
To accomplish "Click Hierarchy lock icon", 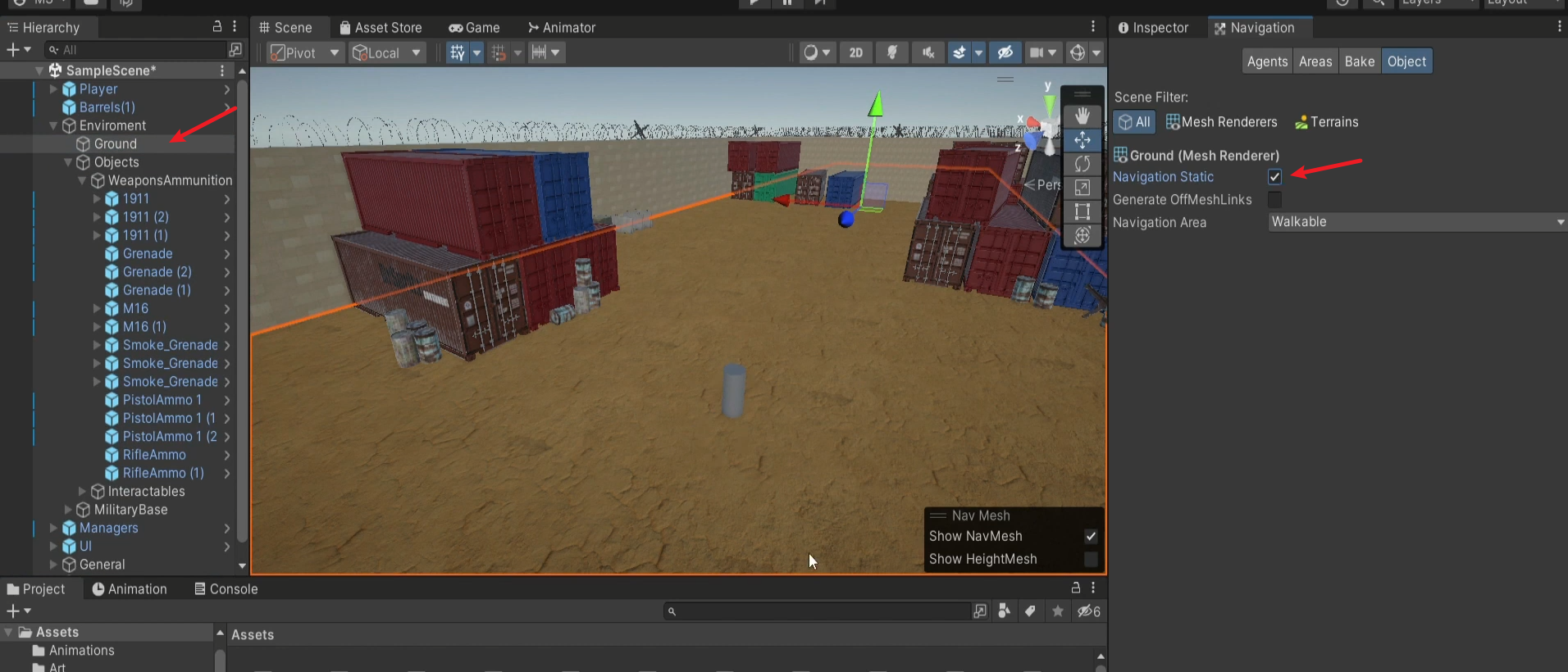I will (x=217, y=27).
